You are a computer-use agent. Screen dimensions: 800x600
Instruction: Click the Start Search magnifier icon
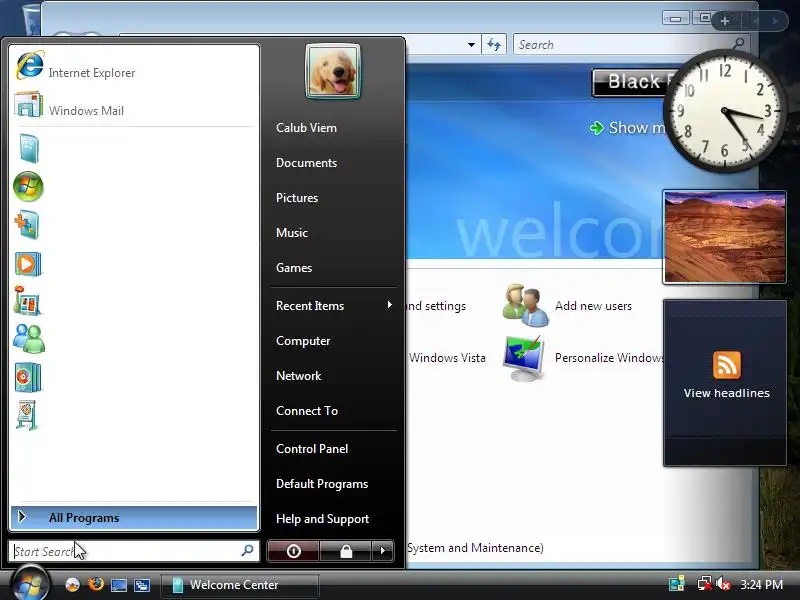(x=247, y=551)
